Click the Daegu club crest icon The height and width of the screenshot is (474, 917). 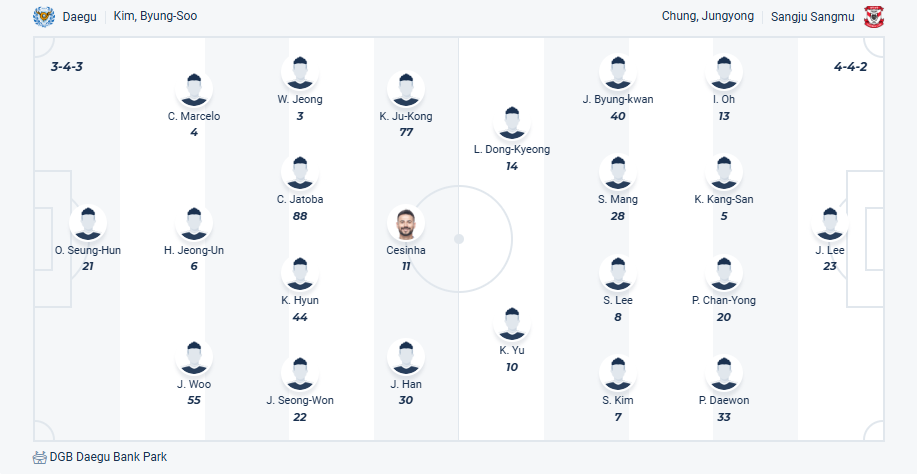click(44, 17)
